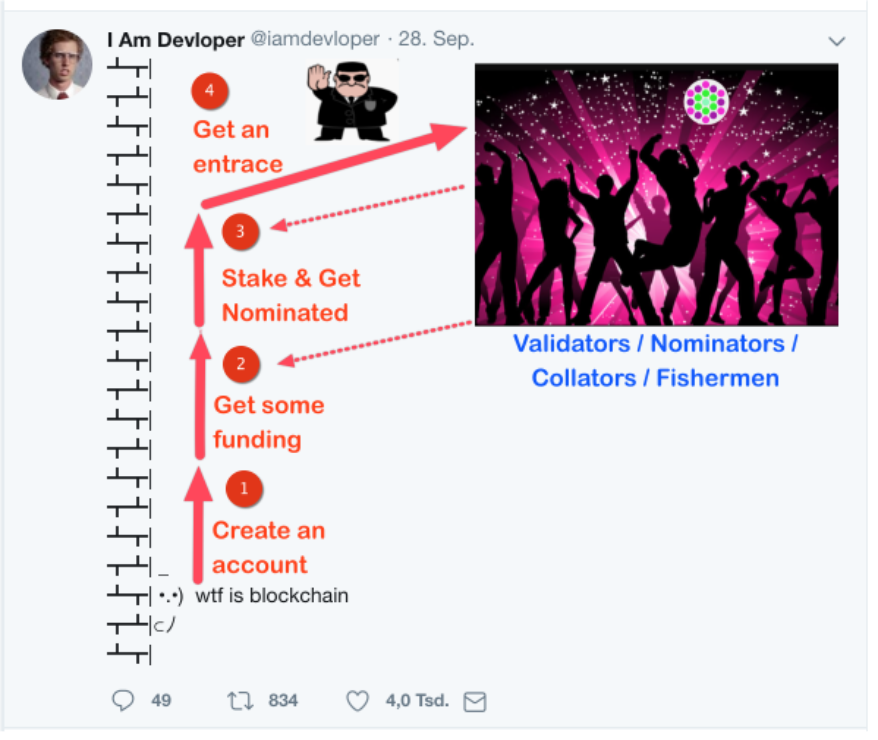Click the 28. Sep. tweet timestamp
The image size is (878, 740).
pos(437,40)
